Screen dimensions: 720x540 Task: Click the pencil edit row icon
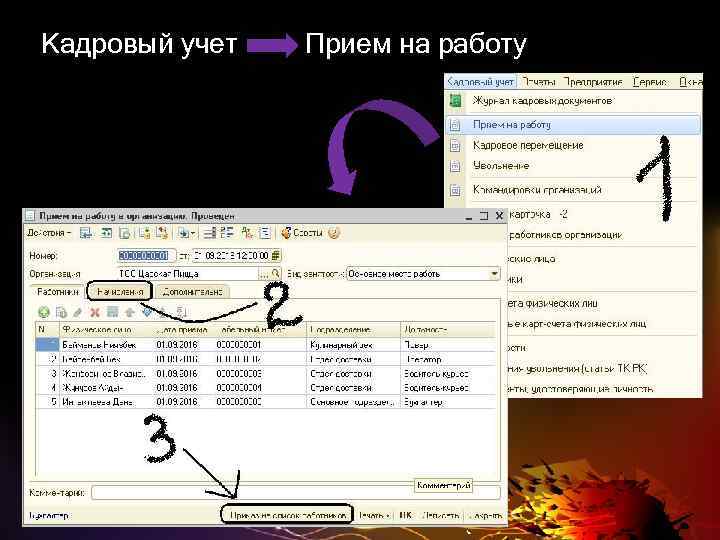click(78, 313)
